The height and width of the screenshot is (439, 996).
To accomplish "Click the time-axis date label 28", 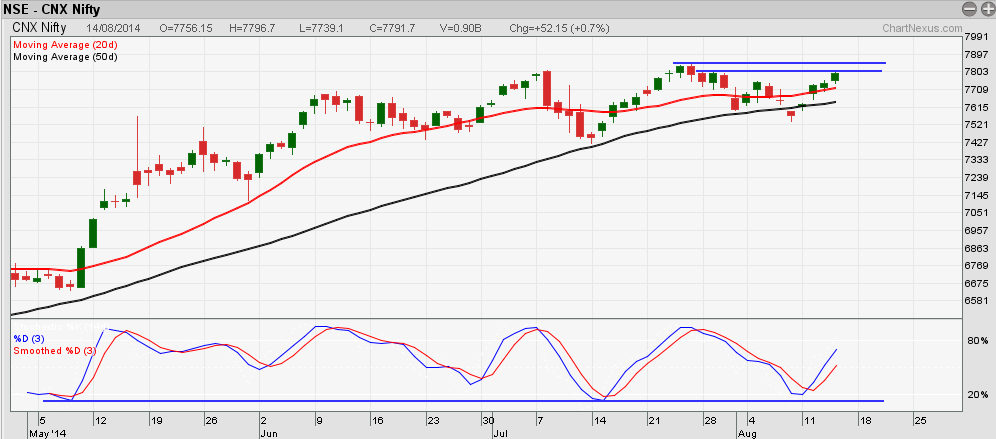I will [x=710, y=421].
